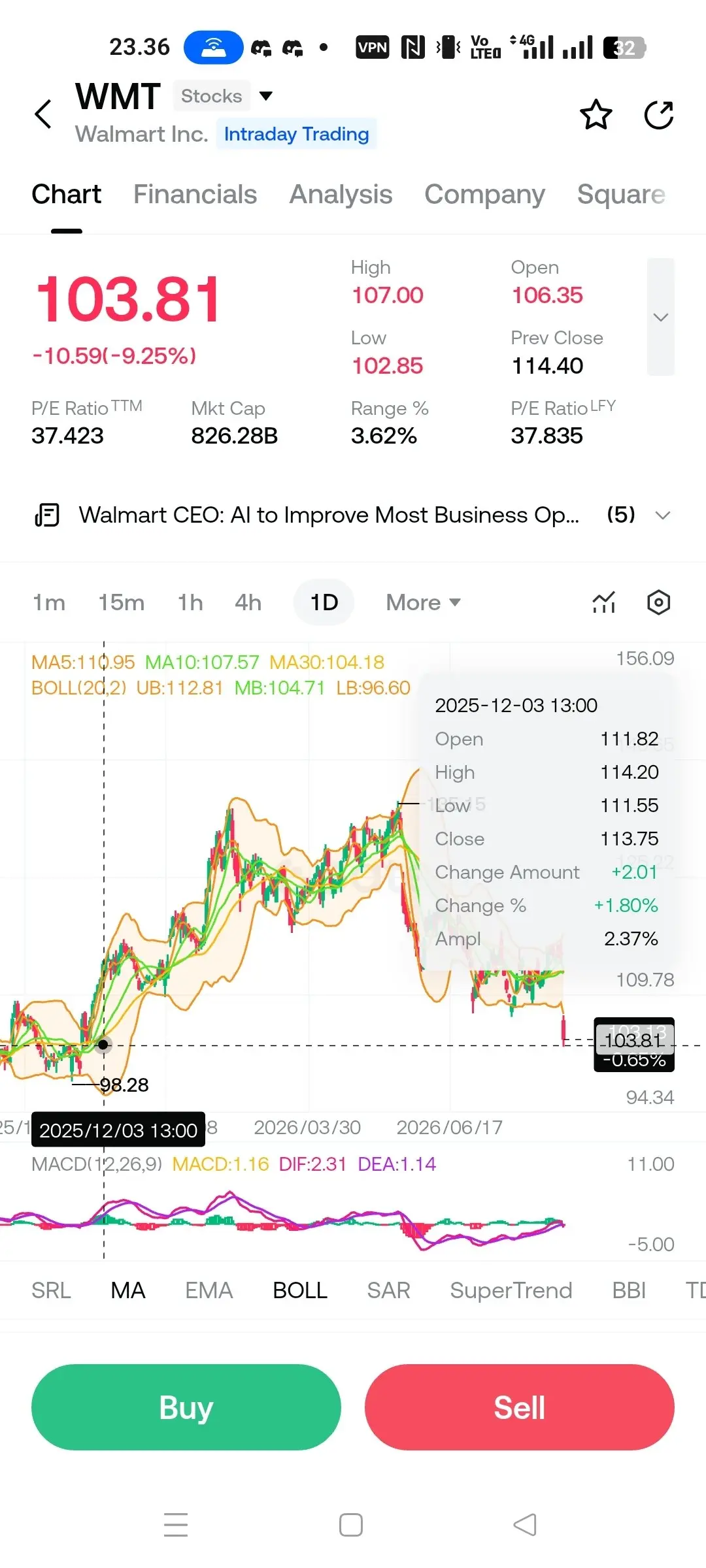
Task: Tap the NFC status icon
Action: click(x=412, y=47)
